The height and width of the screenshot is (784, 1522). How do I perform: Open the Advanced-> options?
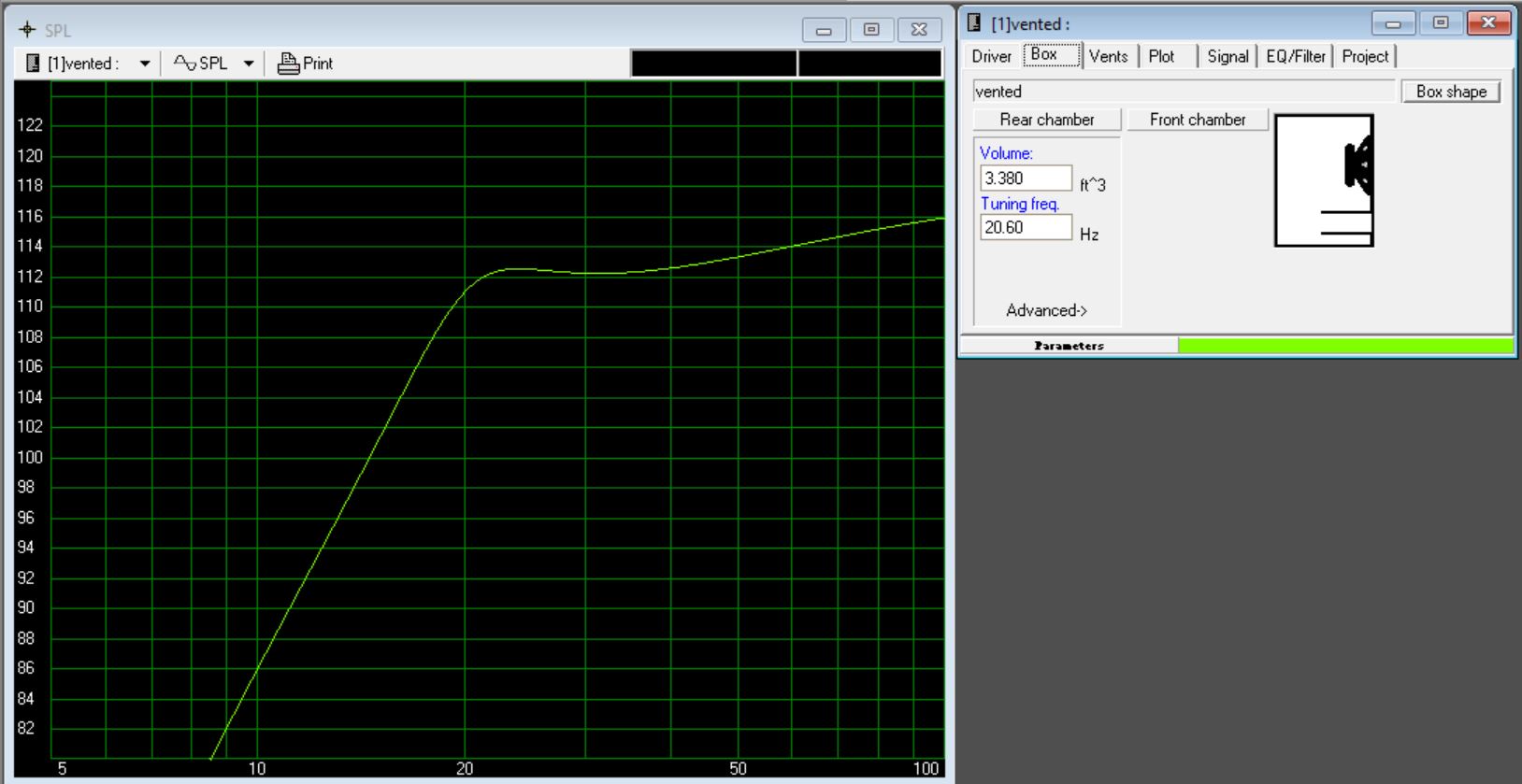[x=1046, y=310]
